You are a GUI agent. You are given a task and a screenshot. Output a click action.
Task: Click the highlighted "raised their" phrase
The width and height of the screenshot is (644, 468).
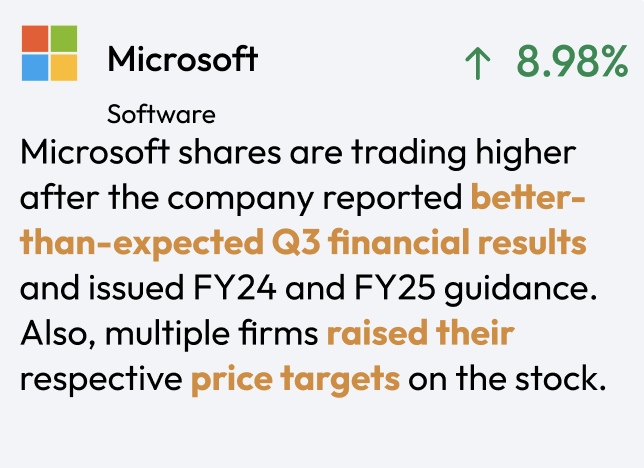421,332
